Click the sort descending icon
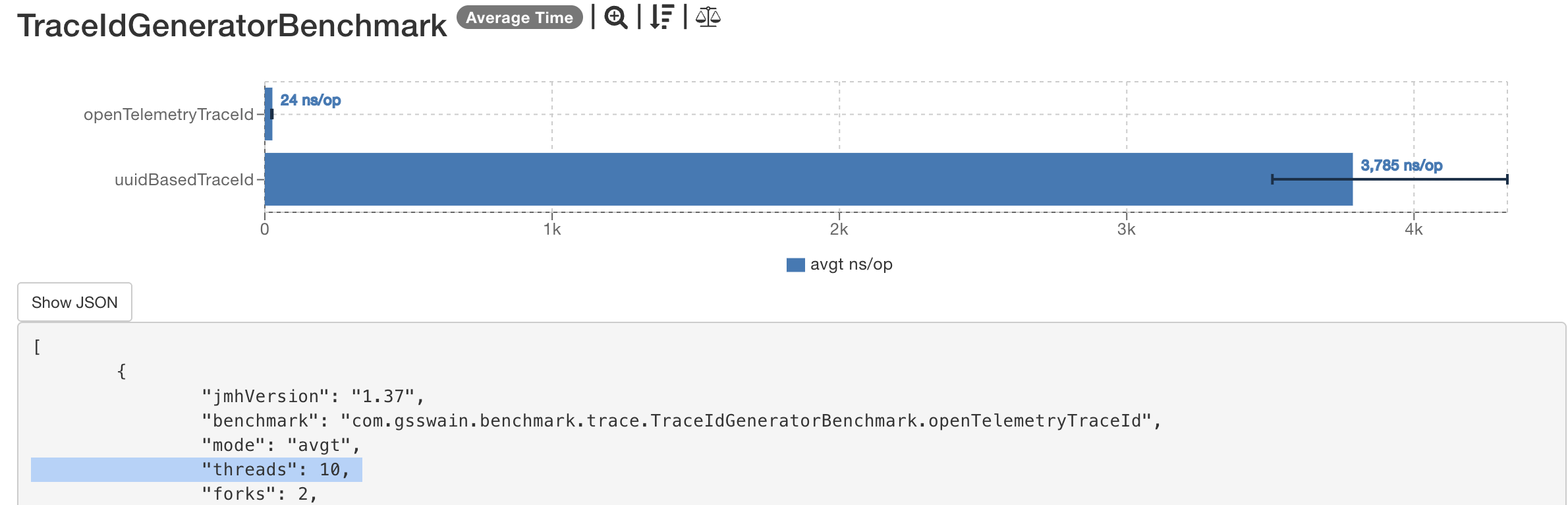This screenshot has height=505, width=1568. [x=661, y=17]
